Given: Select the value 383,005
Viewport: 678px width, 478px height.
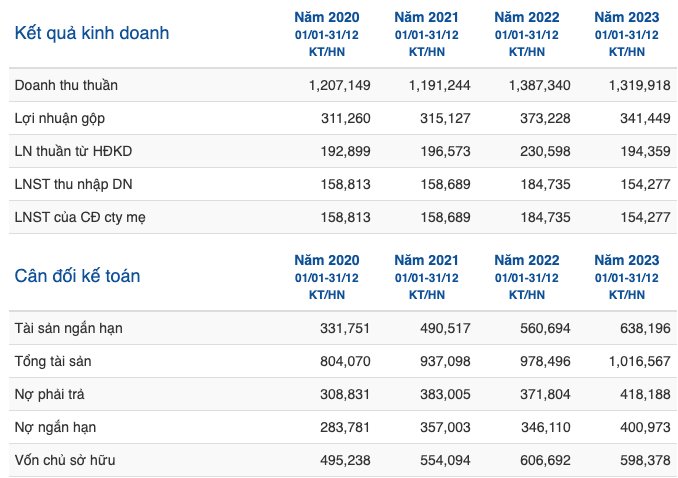Looking at the screenshot, I should [x=445, y=395].
